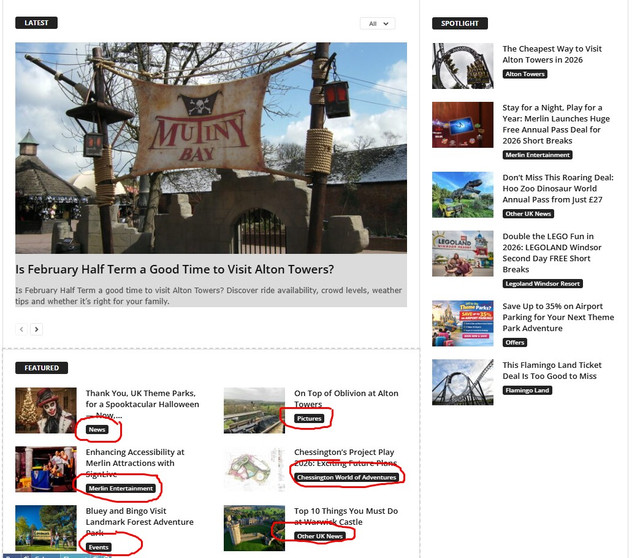This screenshot has height=558, width=640.
Task: Click the Flamingo Land category tag
Action: [x=527, y=390]
